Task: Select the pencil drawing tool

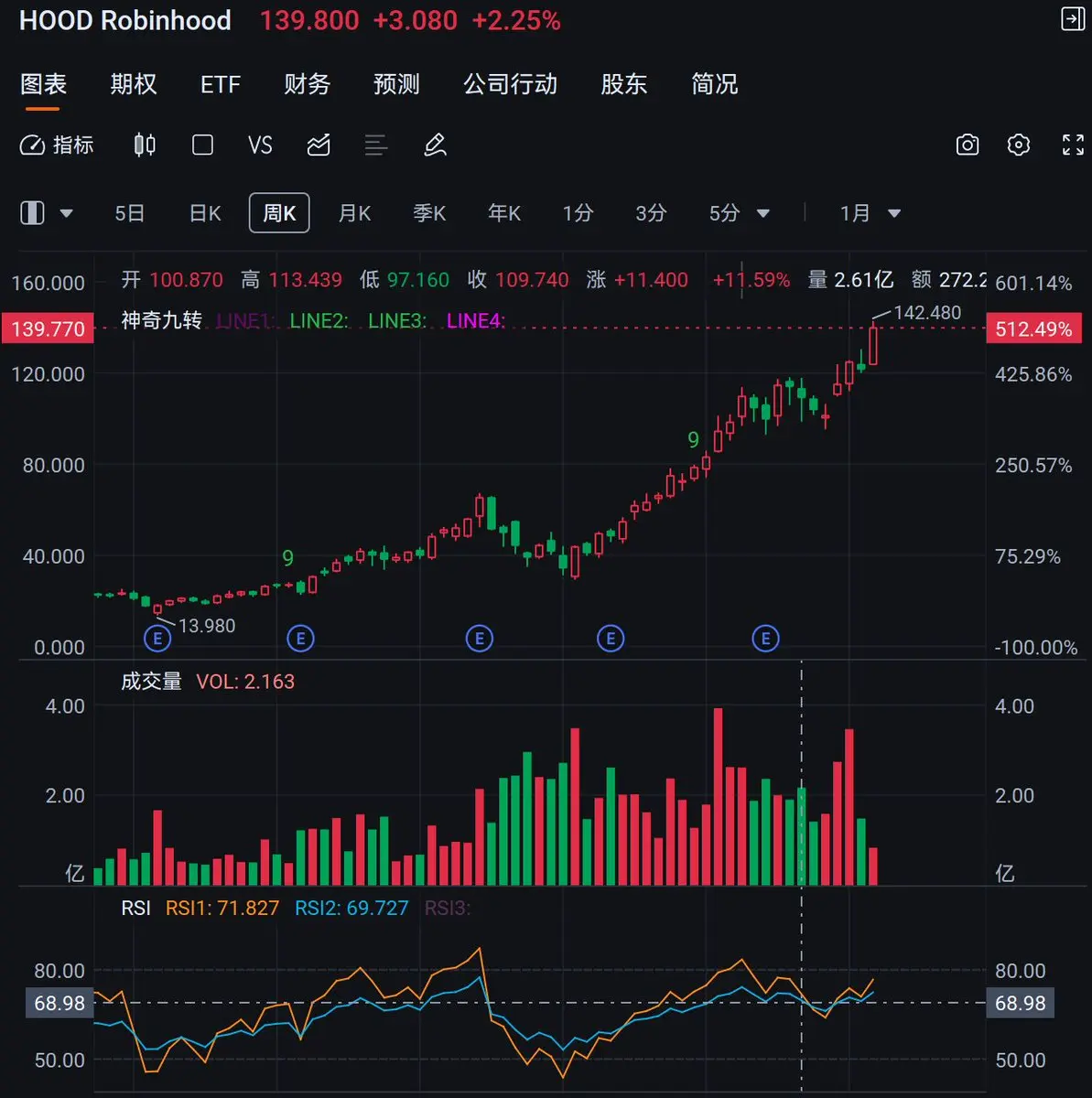Action: [435, 145]
